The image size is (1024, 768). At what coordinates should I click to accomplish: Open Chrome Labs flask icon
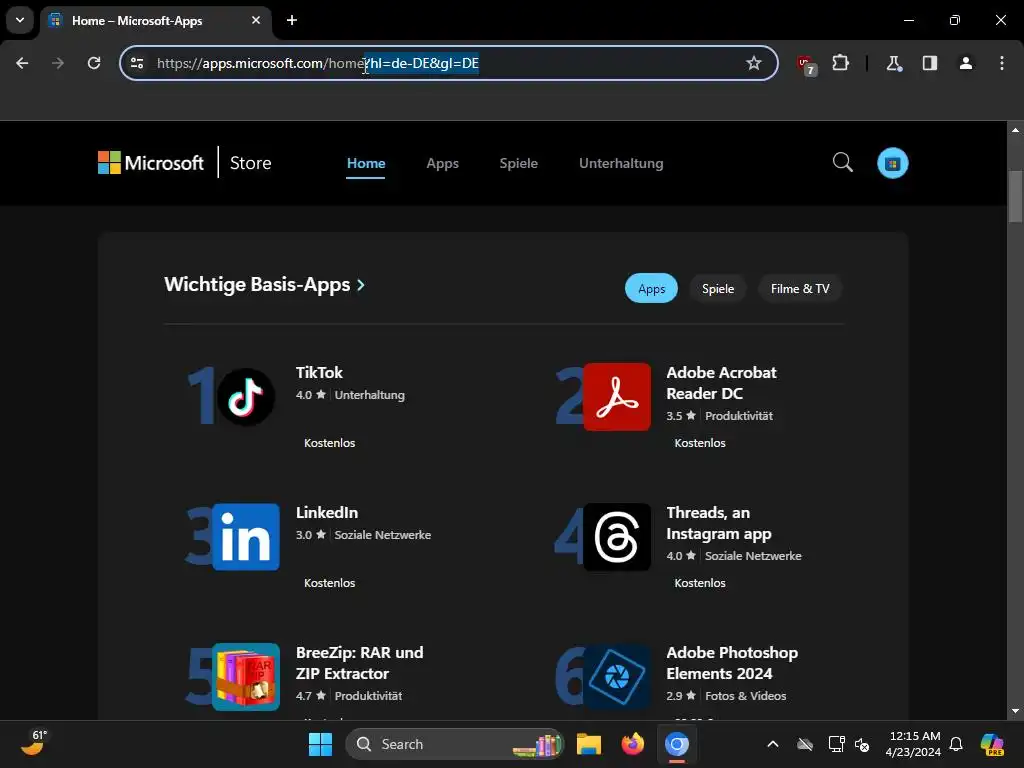[893, 63]
